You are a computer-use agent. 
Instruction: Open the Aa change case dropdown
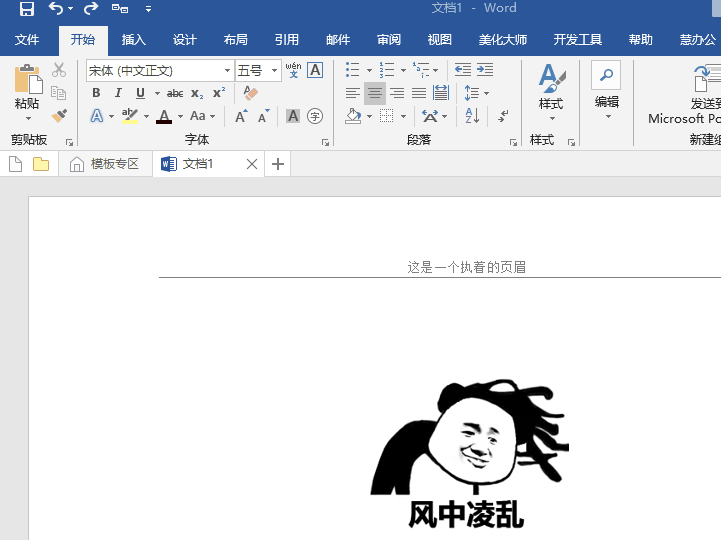[202, 116]
